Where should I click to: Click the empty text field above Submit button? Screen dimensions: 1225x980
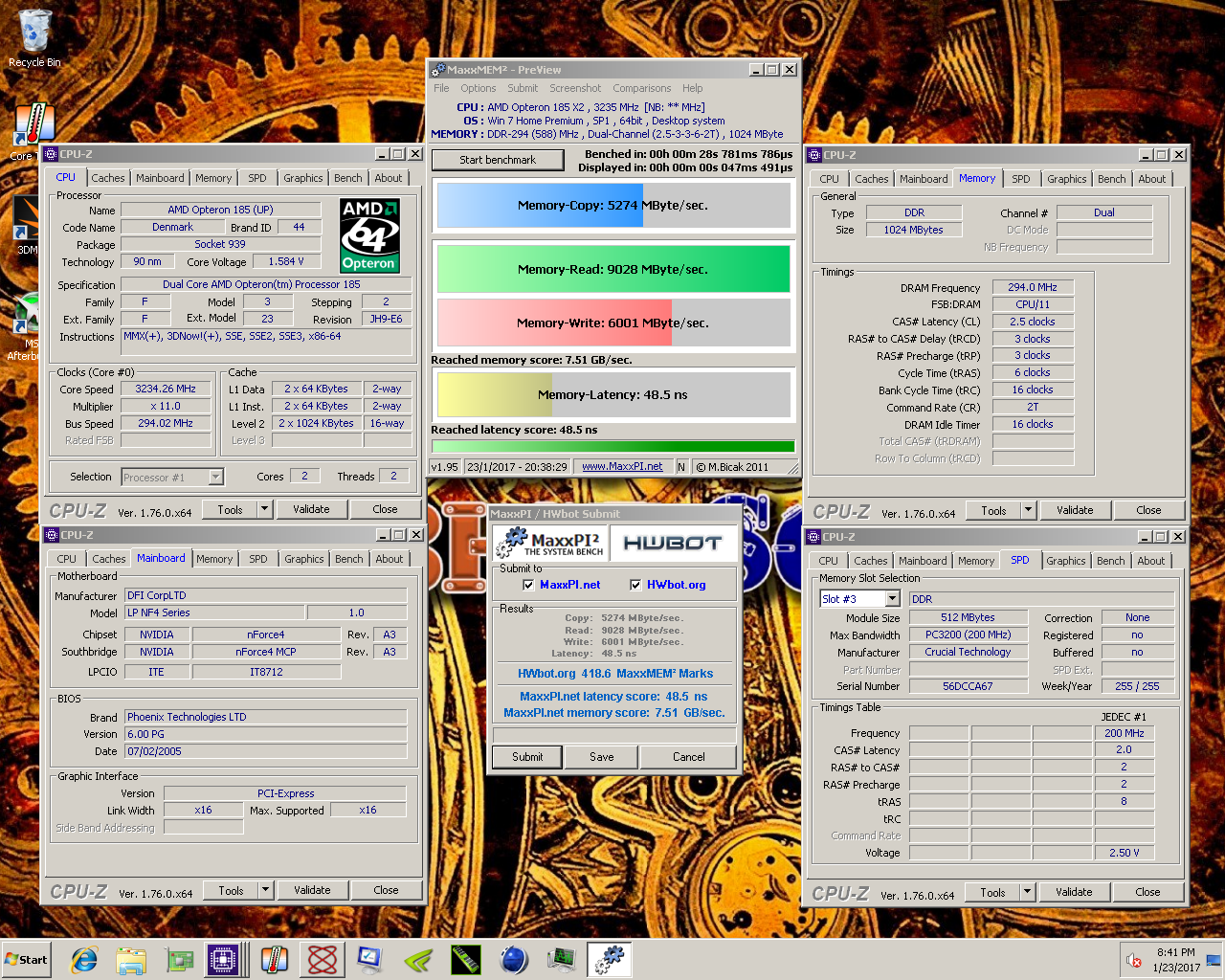point(614,734)
